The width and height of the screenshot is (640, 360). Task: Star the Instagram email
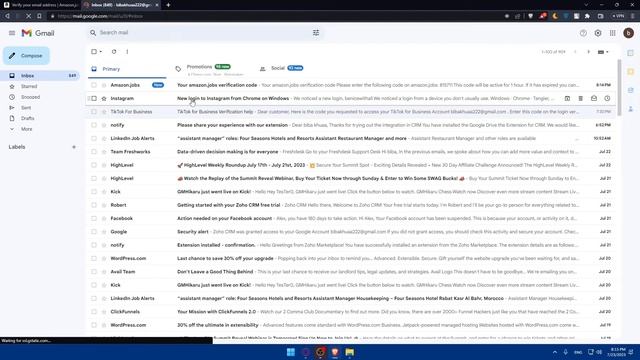tap(104, 98)
